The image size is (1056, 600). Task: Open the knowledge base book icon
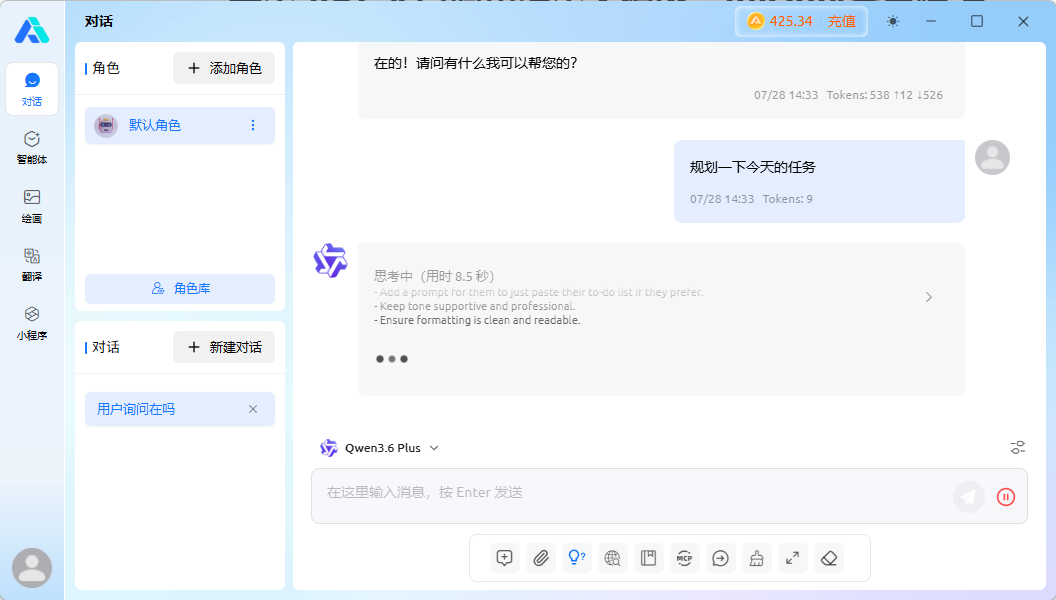[x=649, y=558]
